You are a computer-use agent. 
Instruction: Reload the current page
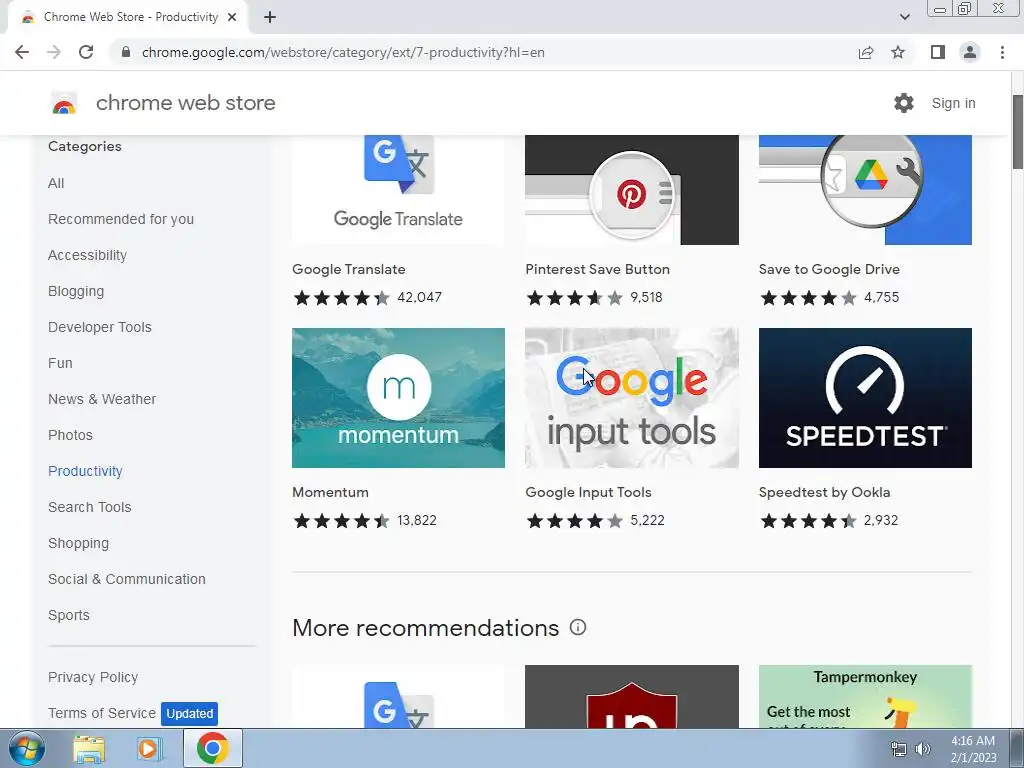[86, 52]
